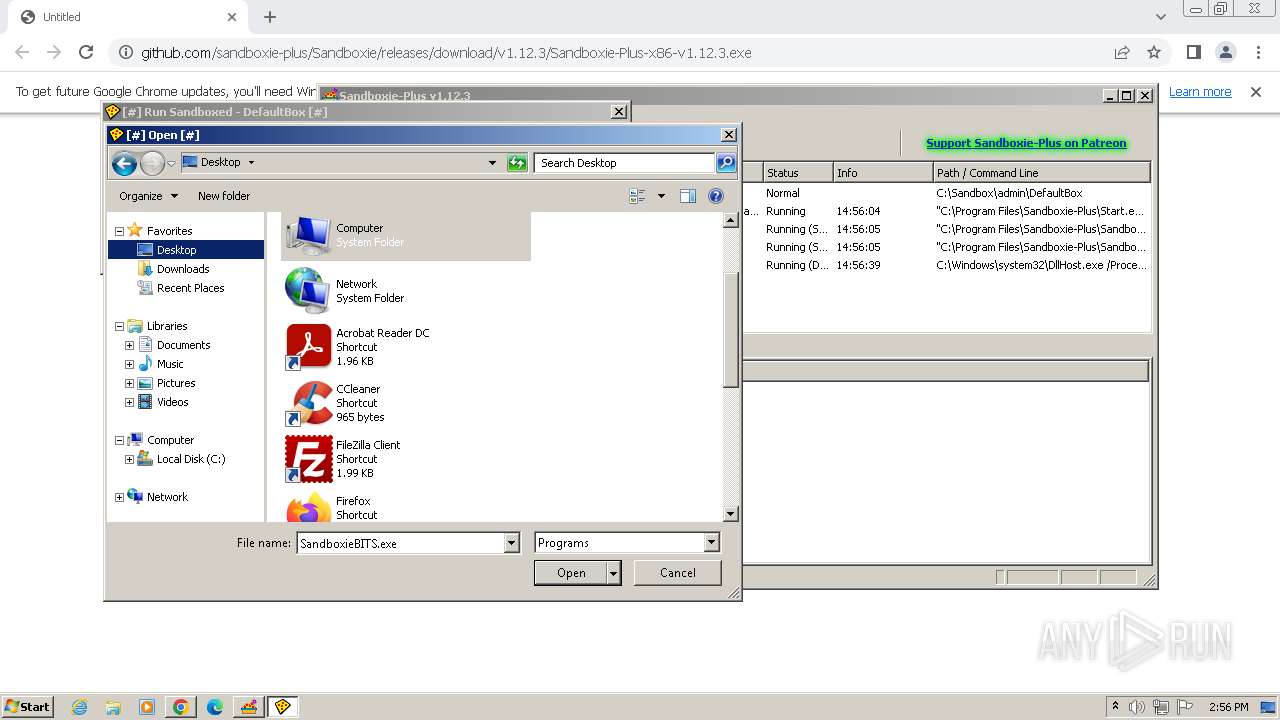
Task: Show the preview pane icon
Action: click(x=688, y=196)
